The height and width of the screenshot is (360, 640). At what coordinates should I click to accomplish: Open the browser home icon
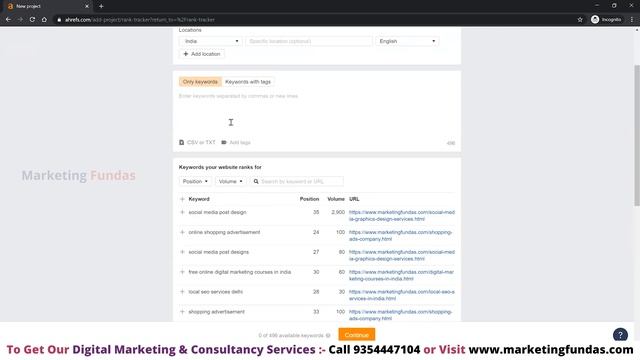pyautogui.click(x=44, y=20)
